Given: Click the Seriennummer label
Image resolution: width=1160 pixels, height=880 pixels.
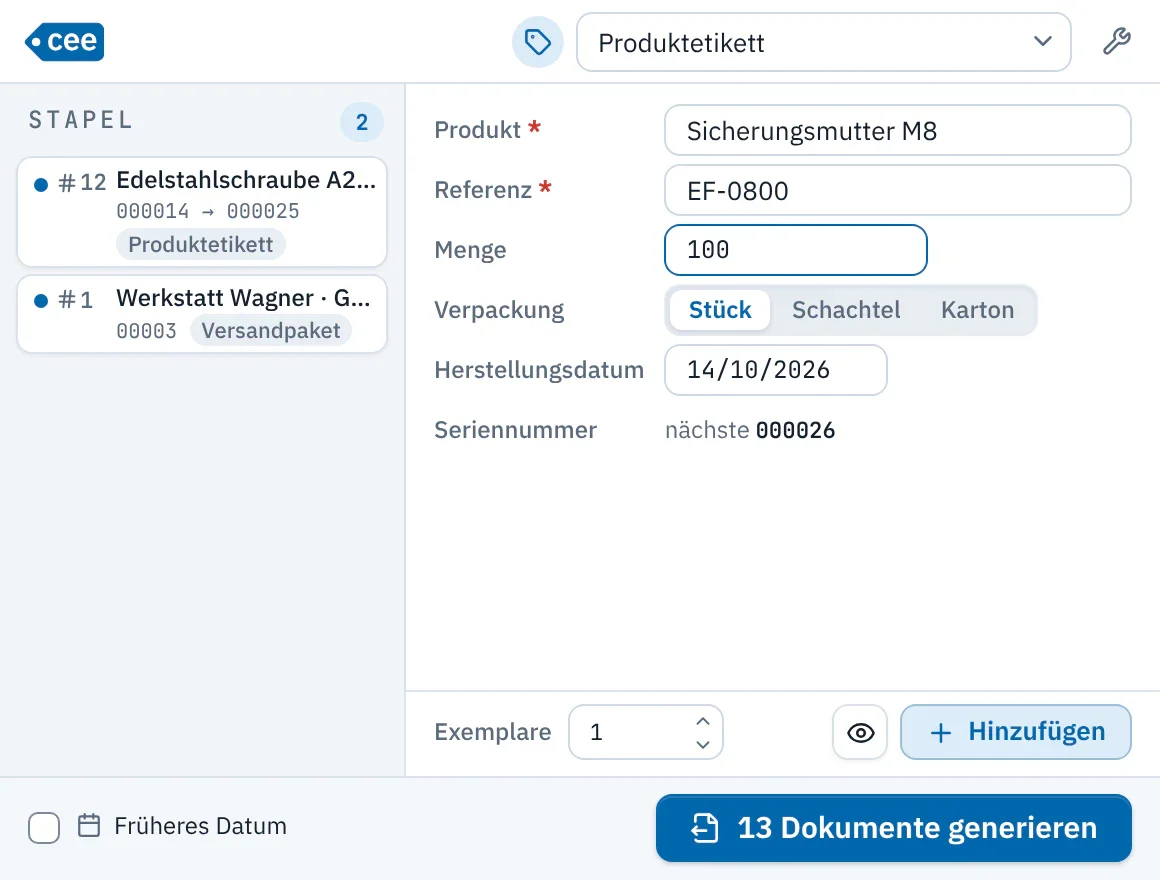Looking at the screenshot, I should [x=515, y=430].
